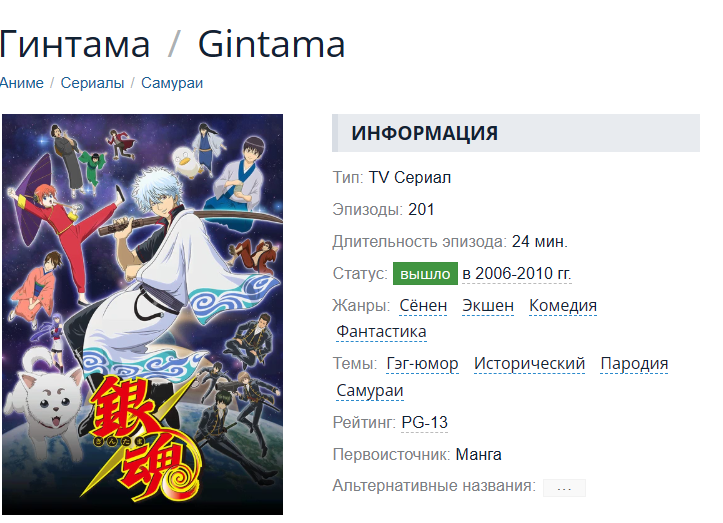Go to the Сериалы breadcrumb link
The image size is (723, 523).
[92, 83]
